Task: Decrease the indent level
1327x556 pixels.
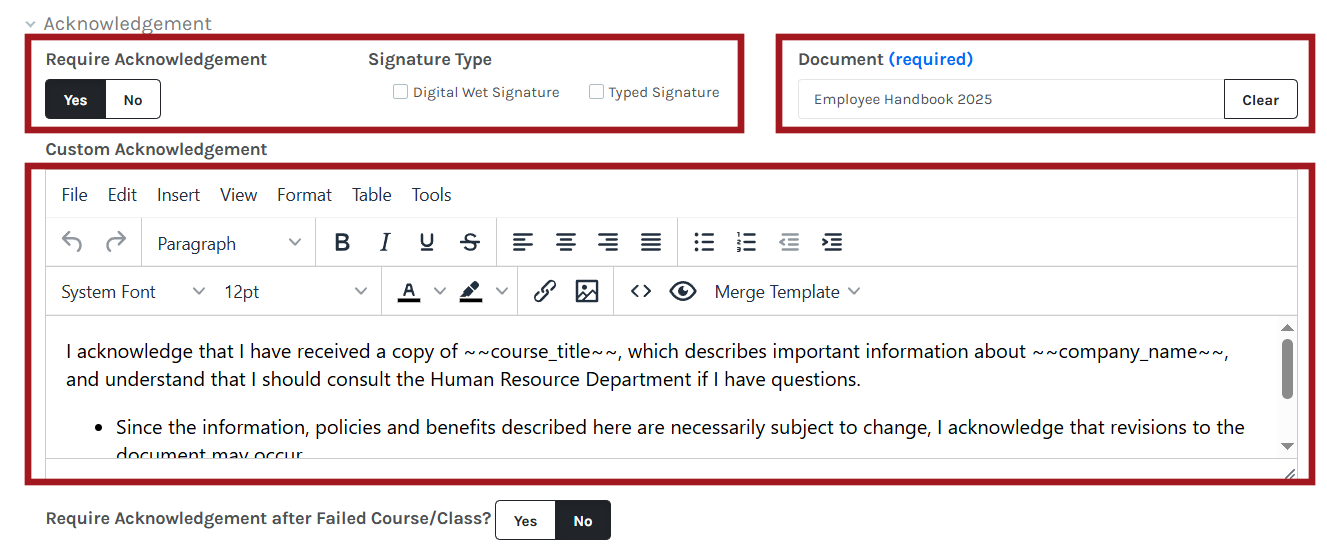Action: [x=789, y=242]
